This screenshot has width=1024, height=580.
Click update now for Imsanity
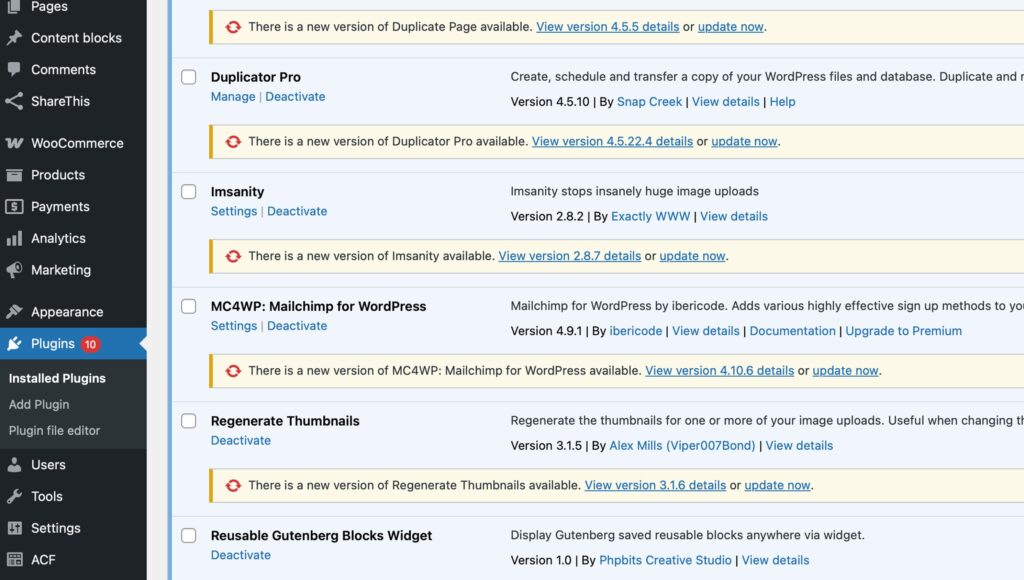(x=692, y=256)
